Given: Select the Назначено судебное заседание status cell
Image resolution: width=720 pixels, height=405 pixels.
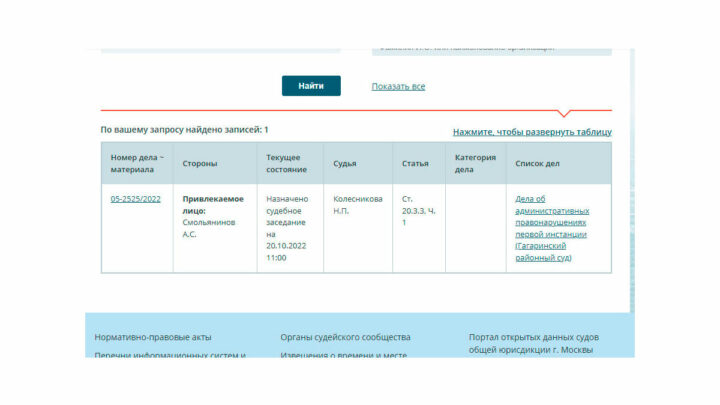Looking at the screenshot, I should click(x=290, y=228).
